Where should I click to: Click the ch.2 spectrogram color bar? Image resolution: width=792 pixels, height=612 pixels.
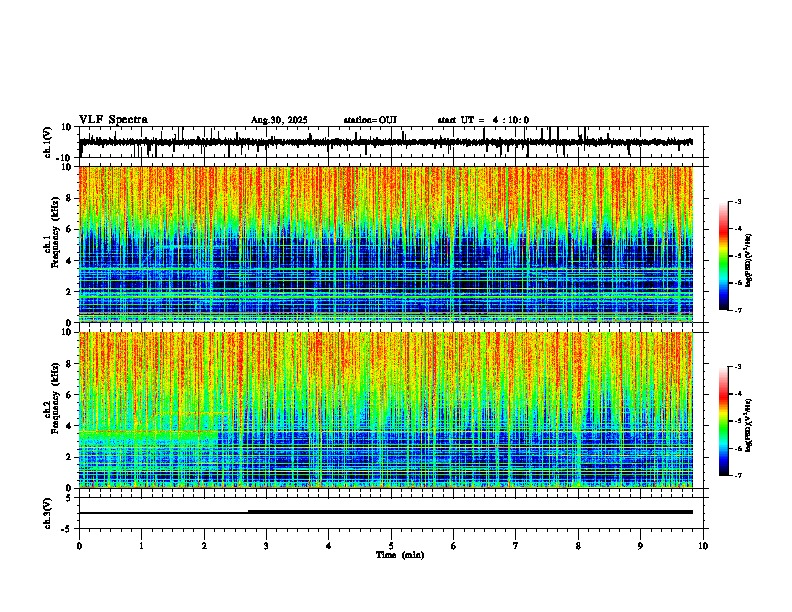click(724, 421)
